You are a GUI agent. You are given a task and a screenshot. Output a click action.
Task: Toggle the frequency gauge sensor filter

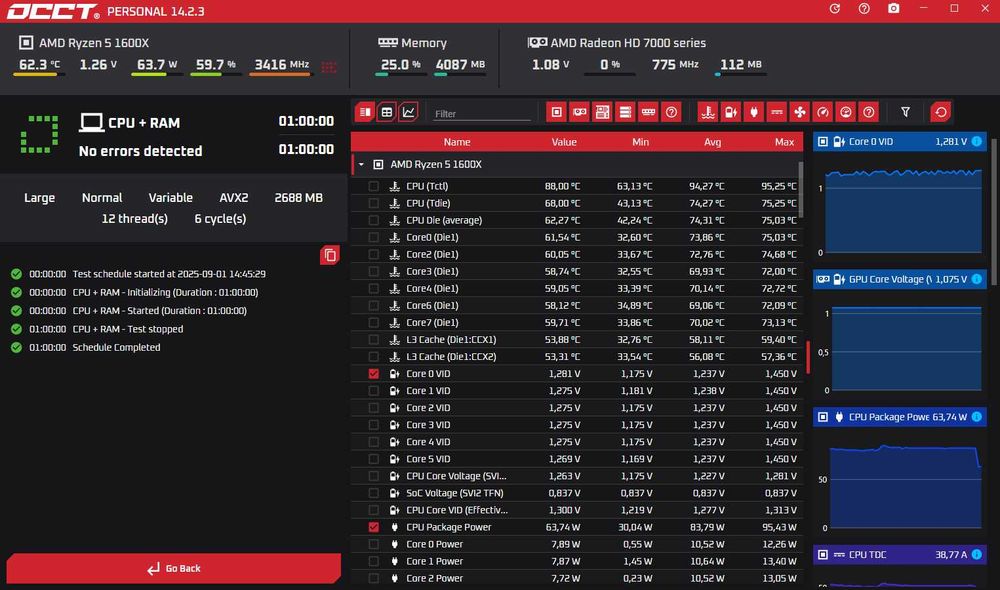pyautogui.click(x=823, y=112)
